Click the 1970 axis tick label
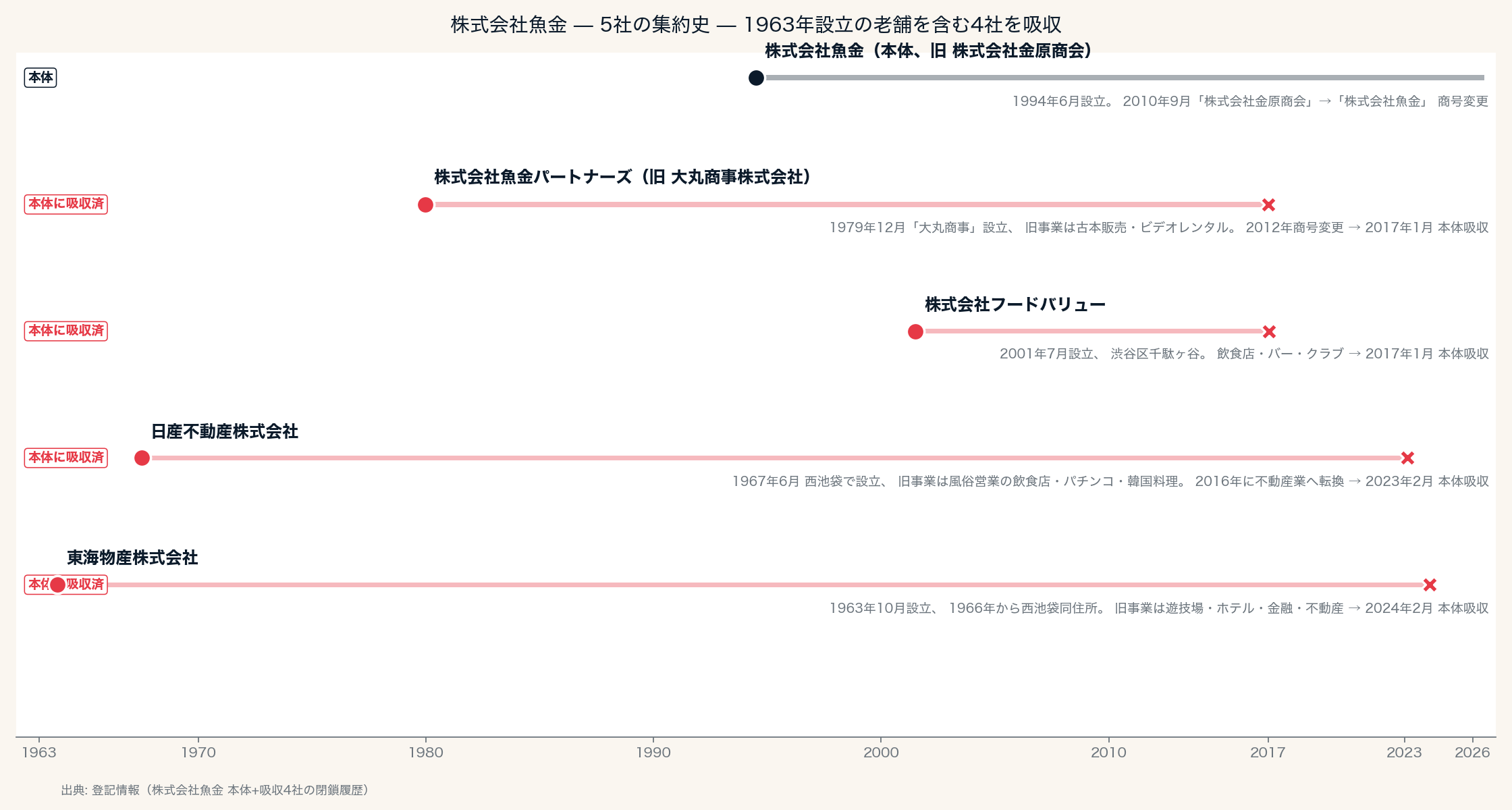The height and width of the screenshot is (810, 1512). click(x=198, y=753)
